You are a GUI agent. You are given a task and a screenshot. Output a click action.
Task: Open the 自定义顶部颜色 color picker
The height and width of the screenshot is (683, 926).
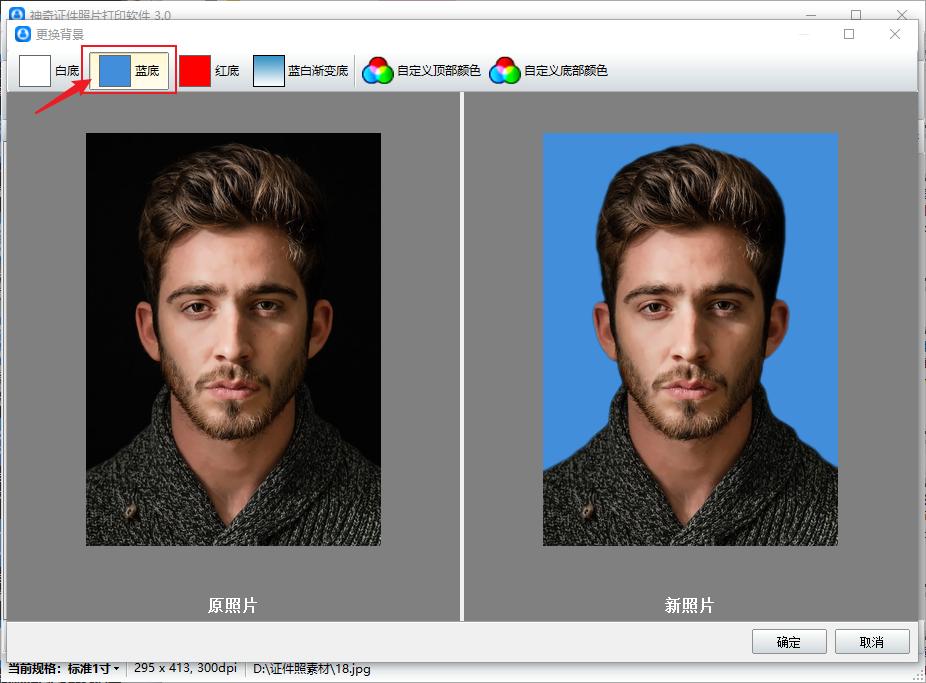[421, 71]
